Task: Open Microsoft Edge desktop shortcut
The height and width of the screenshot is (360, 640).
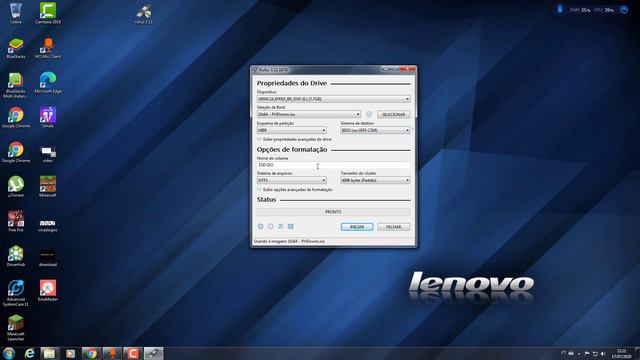Action: point(48,83)
